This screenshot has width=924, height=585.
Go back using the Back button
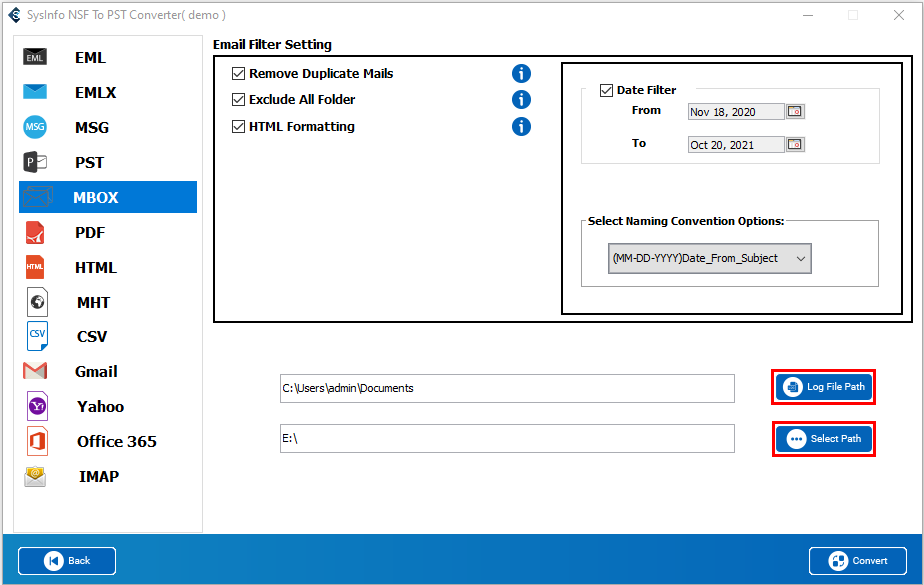[67, 561]
